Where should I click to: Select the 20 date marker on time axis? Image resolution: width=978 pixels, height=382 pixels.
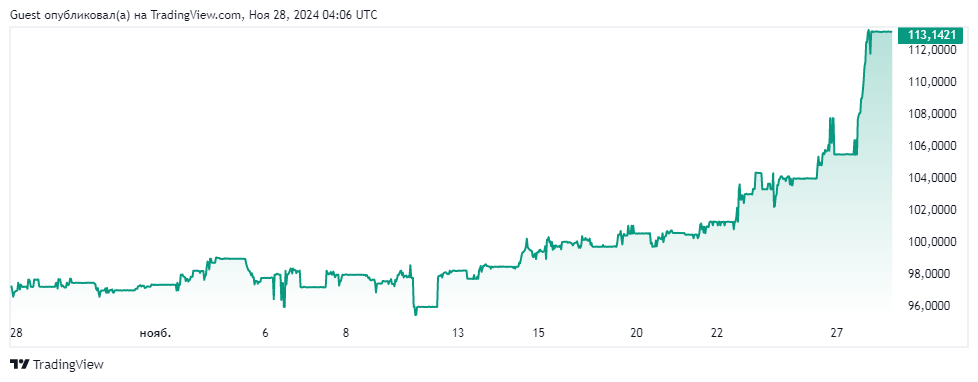636,333
